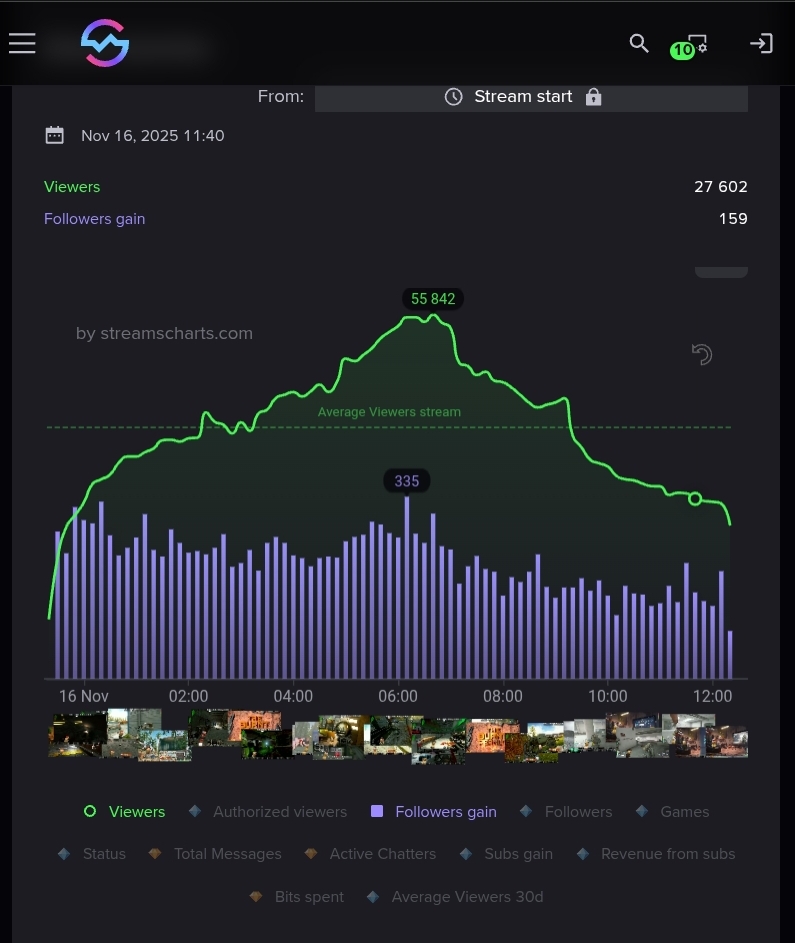Open the hamburger navigation menu
795x943 pixels.
click(x=22, y=43)
